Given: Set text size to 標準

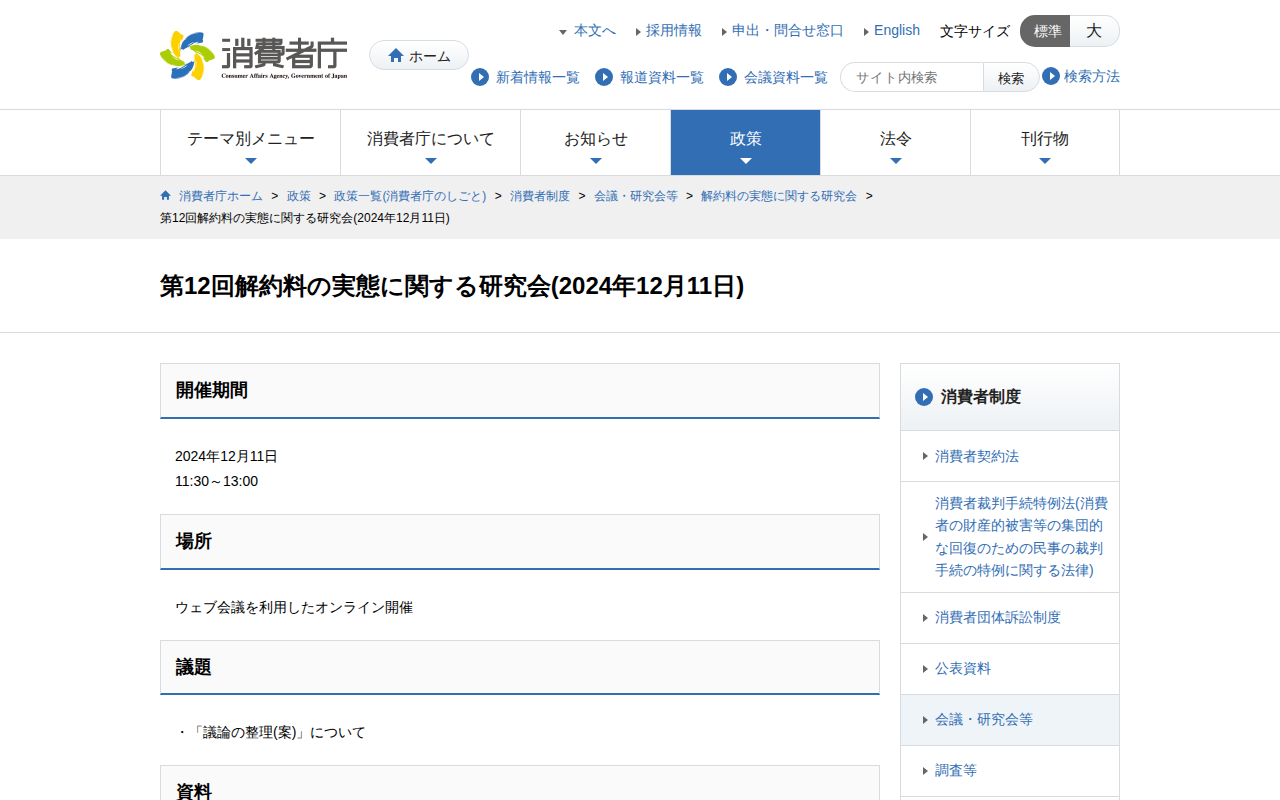Looking at the screenshot, I should click(1045, 31).
